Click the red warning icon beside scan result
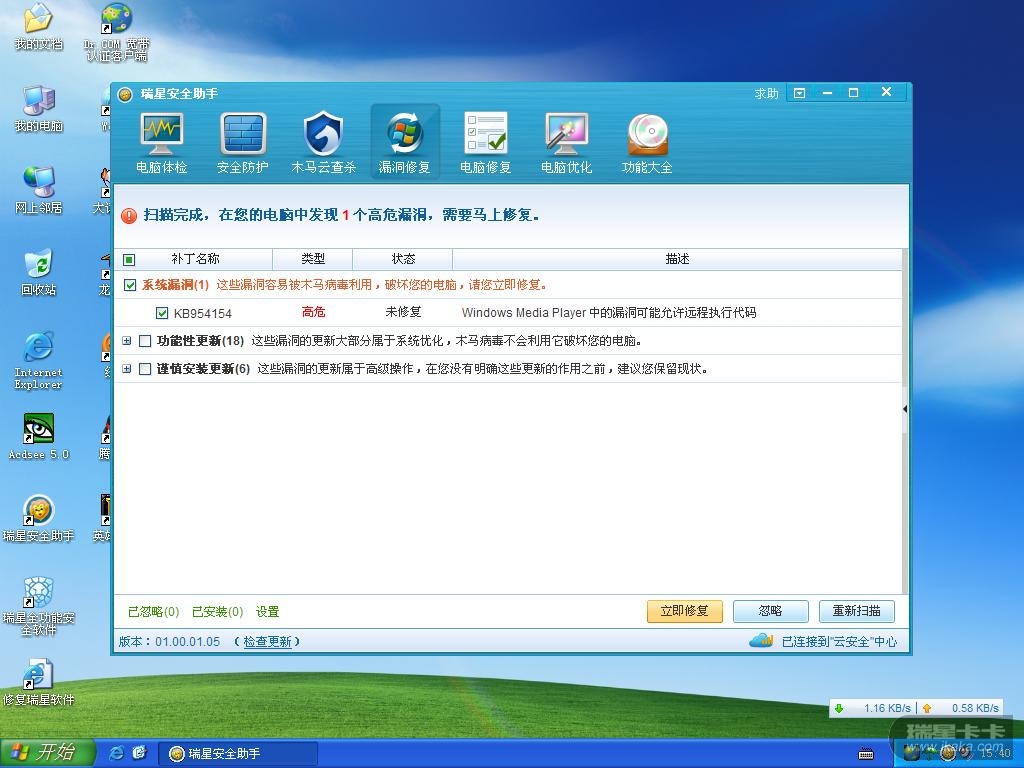This screenshot has width=1024, height=768. 129,216
